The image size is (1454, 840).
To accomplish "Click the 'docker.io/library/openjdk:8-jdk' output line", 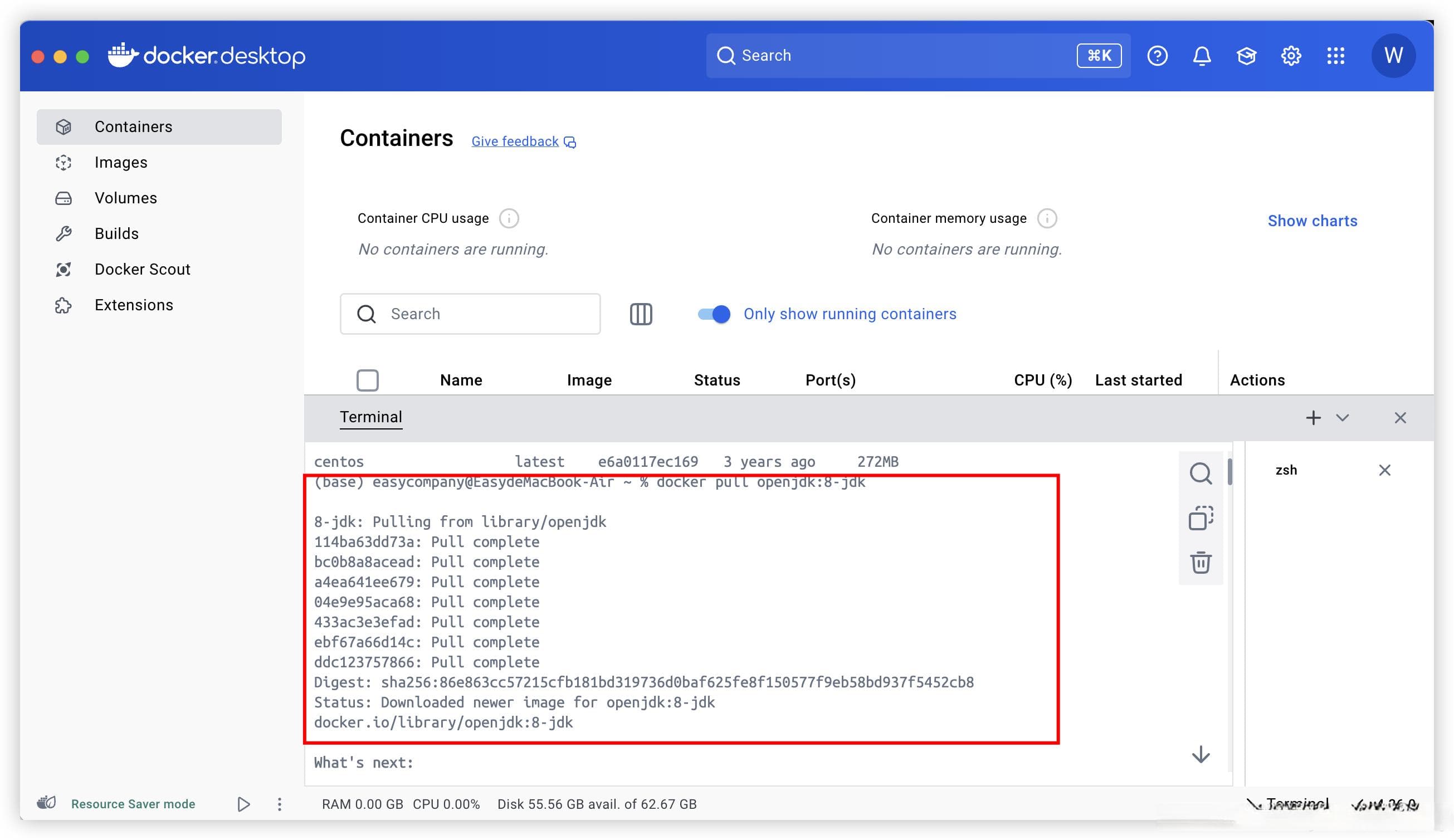I will [x=443, y=722].
